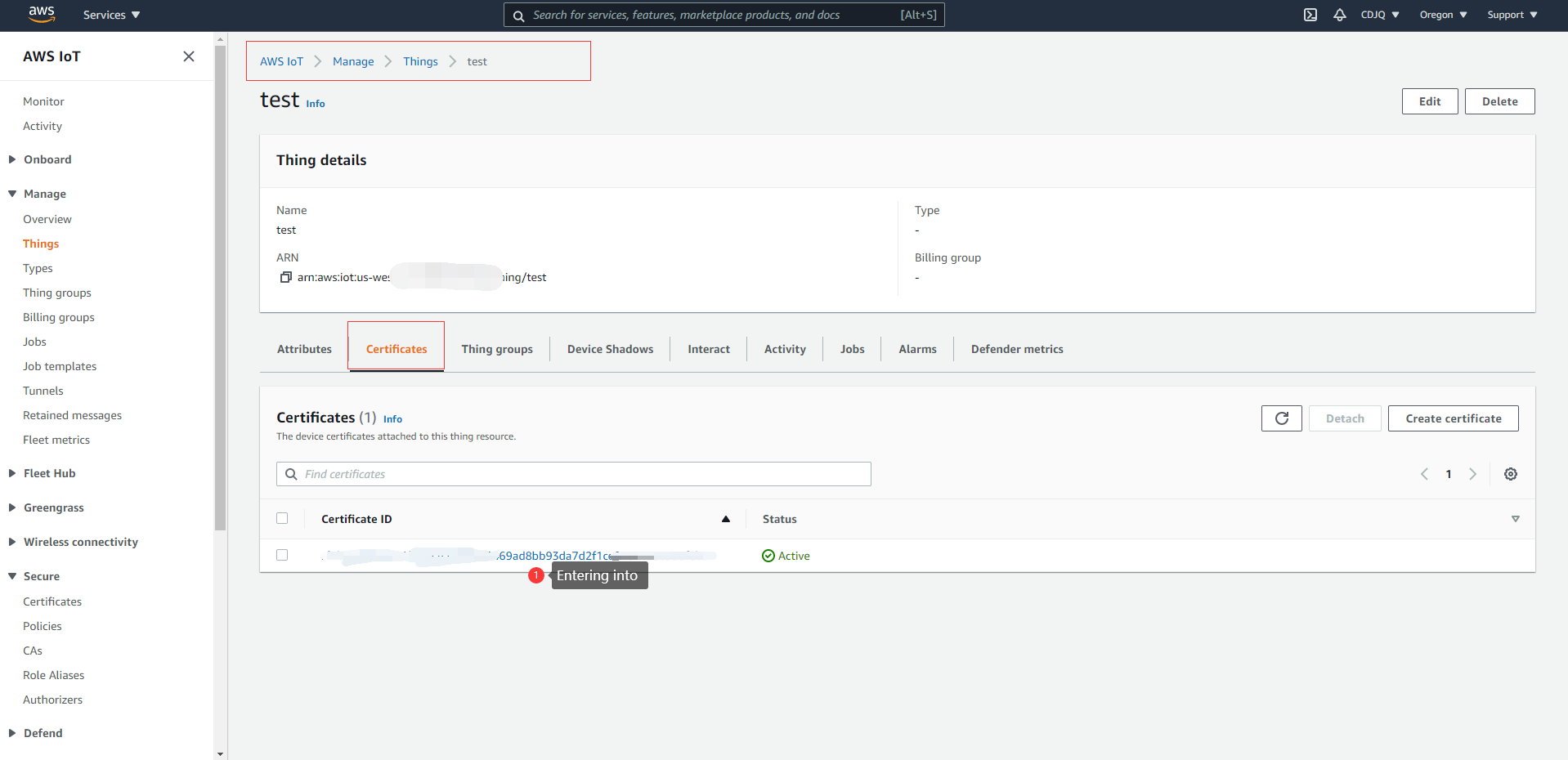Copy the thing ARN
This screenshot has width=1568, height=760.
[x=286, y=277]
